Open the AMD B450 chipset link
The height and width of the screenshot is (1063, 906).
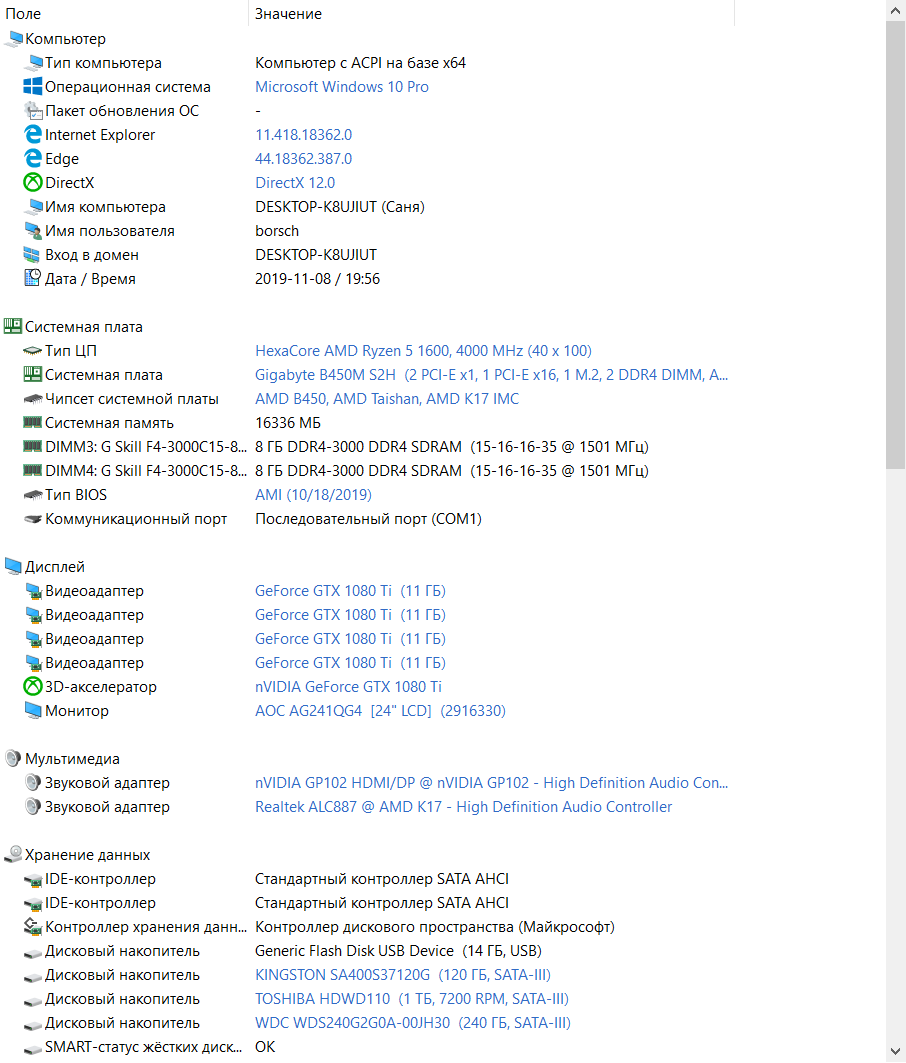click(x=387, y=399)
